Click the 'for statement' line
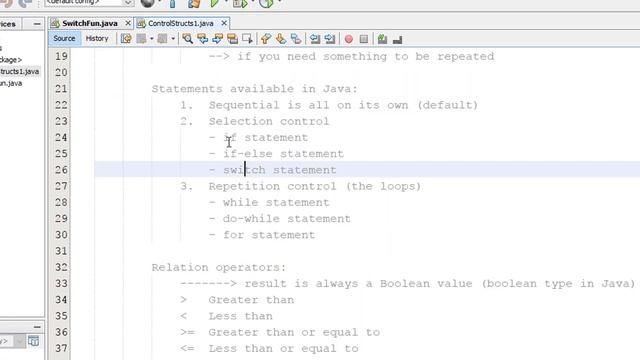 pos(269,235)
